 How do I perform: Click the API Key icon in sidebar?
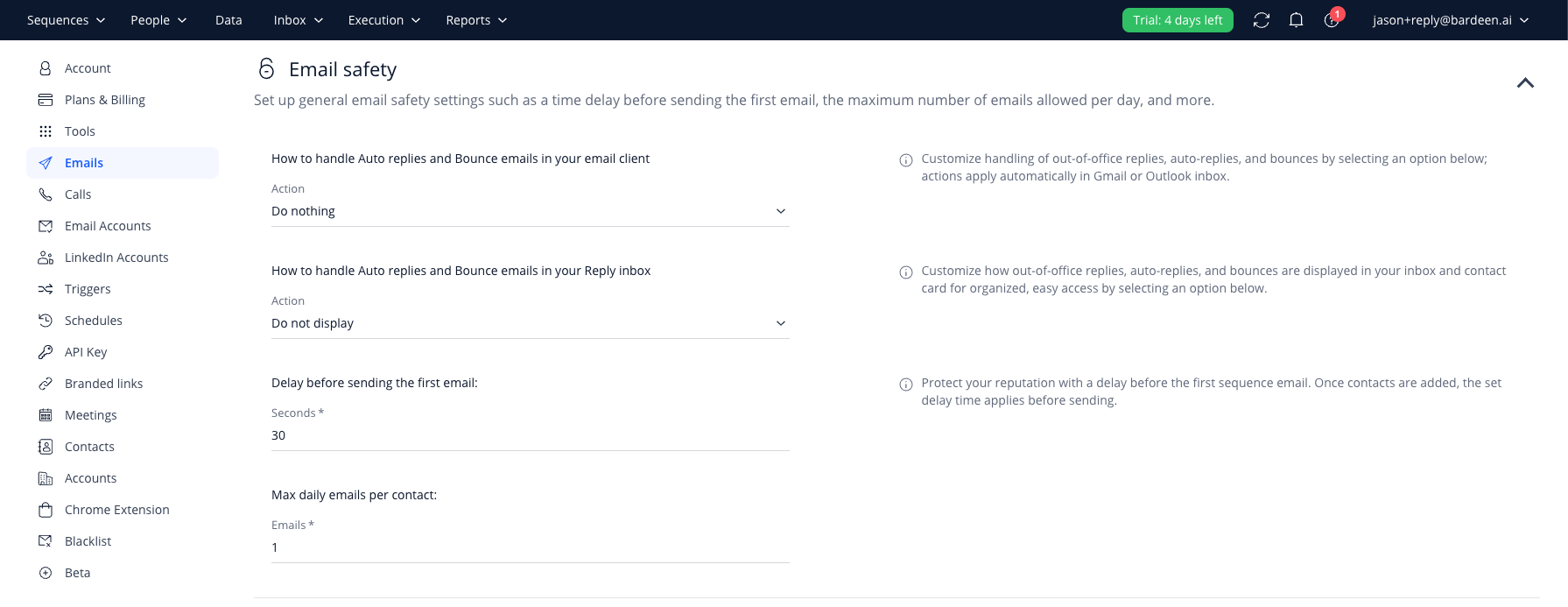(46, 352)
